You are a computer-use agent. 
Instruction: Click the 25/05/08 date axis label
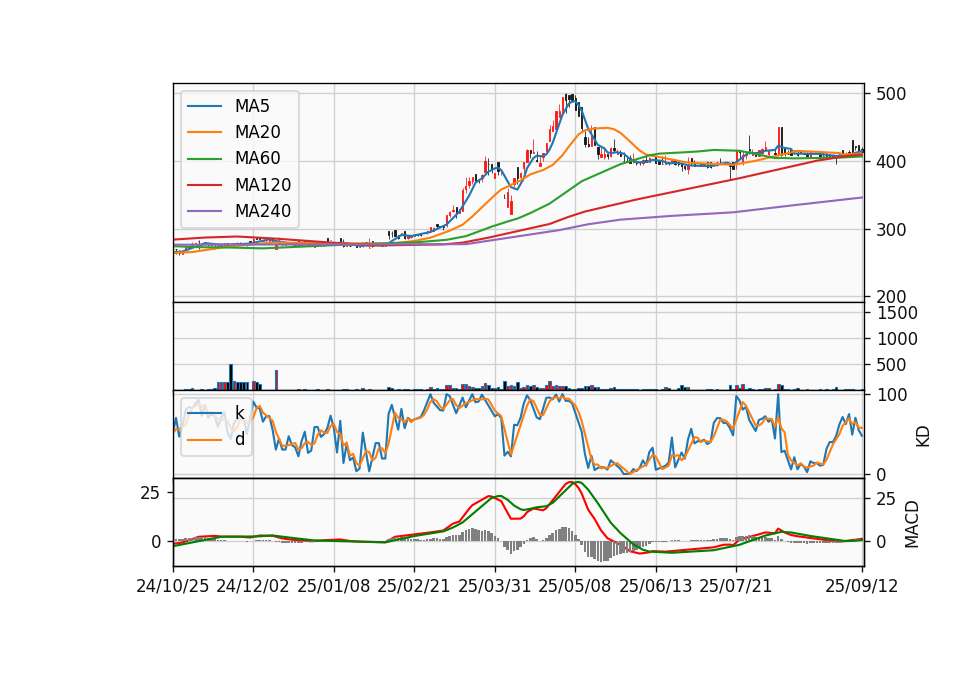point(574,586)
